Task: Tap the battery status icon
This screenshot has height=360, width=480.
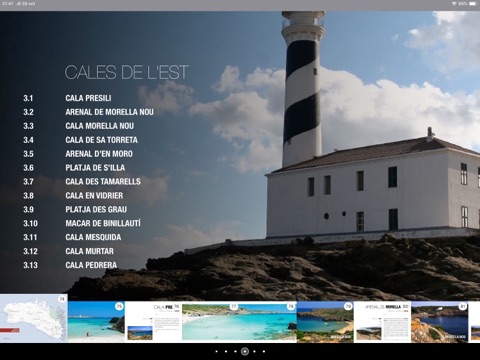Action: click(x=473, y=4)
